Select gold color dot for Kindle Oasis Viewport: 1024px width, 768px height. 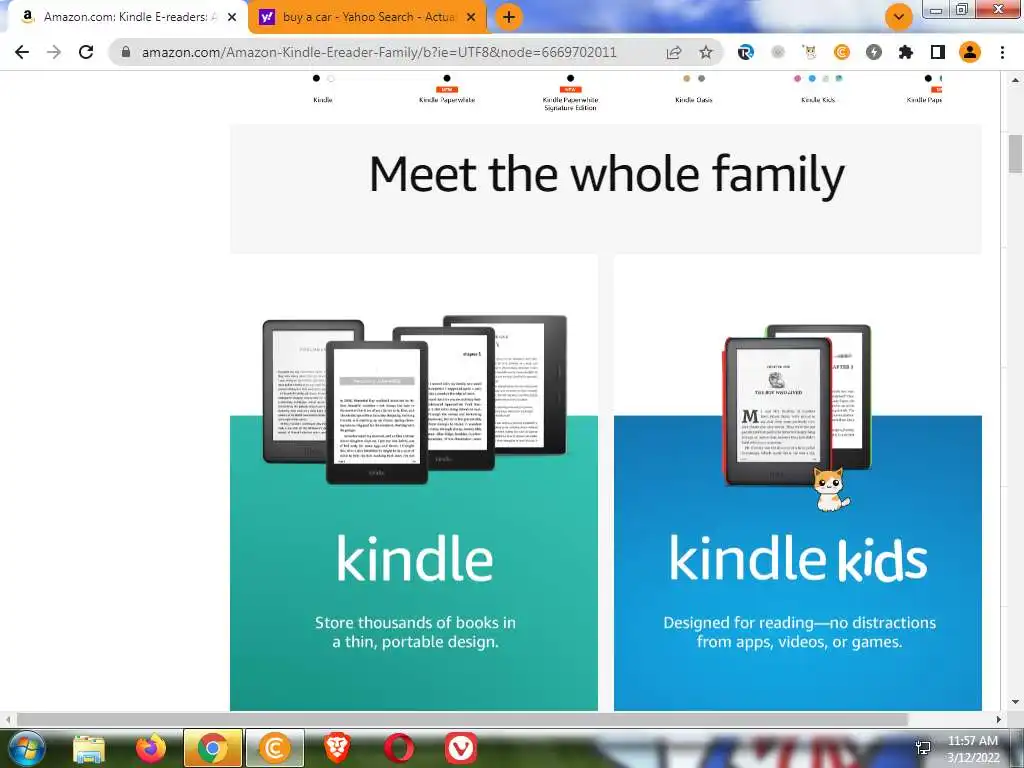click(x=686, y=78)
